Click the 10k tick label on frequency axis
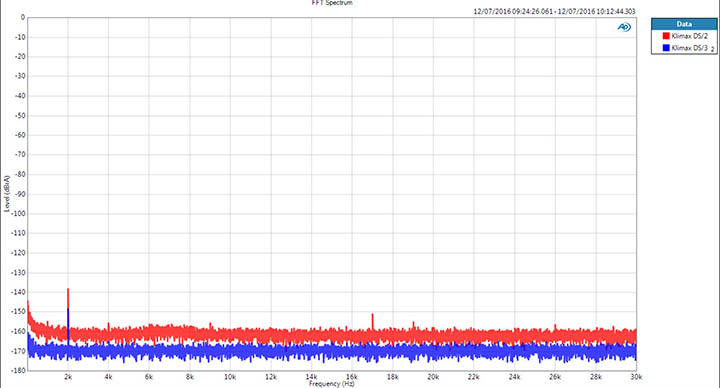The width and height of the screenshot is (720, 388). 230,377
